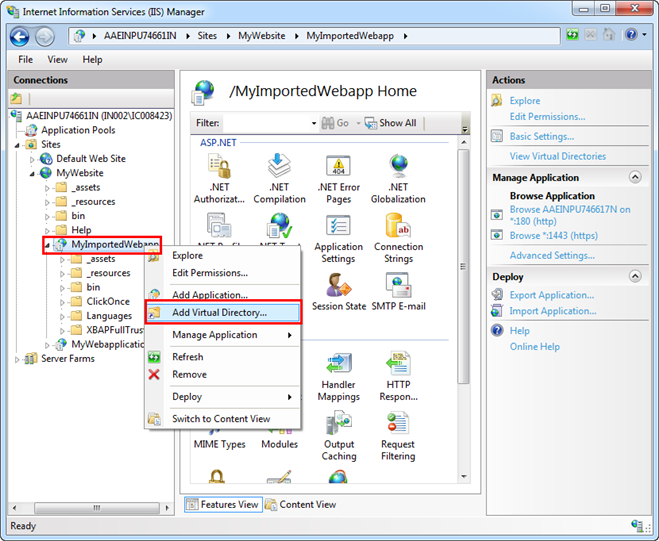Image resolution: width=659 pixels, height=541 pixels.
Task: Collapse the MyImportedWebapp tree node
Action: (x=47, y=245)
